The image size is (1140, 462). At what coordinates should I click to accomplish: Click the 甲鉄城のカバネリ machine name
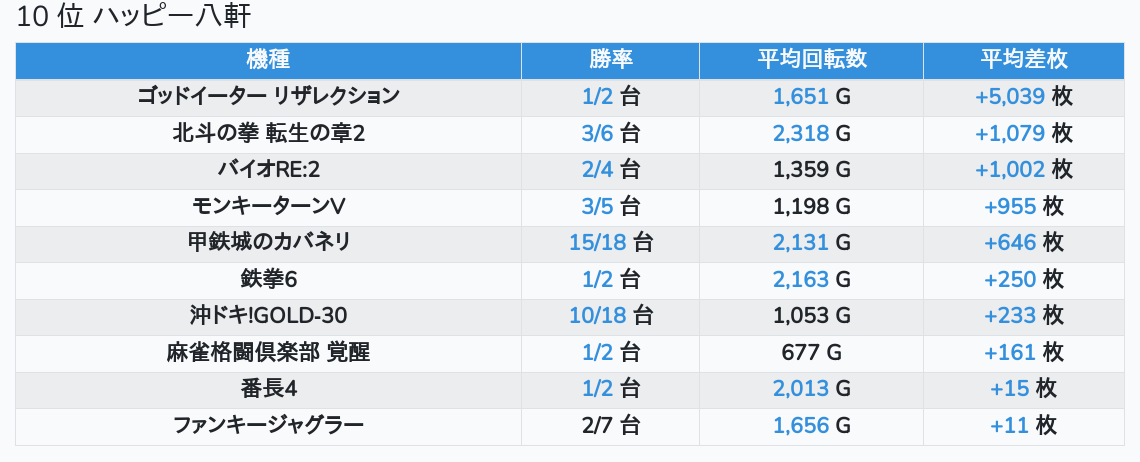pyautogui.click(x=268, y=242)
